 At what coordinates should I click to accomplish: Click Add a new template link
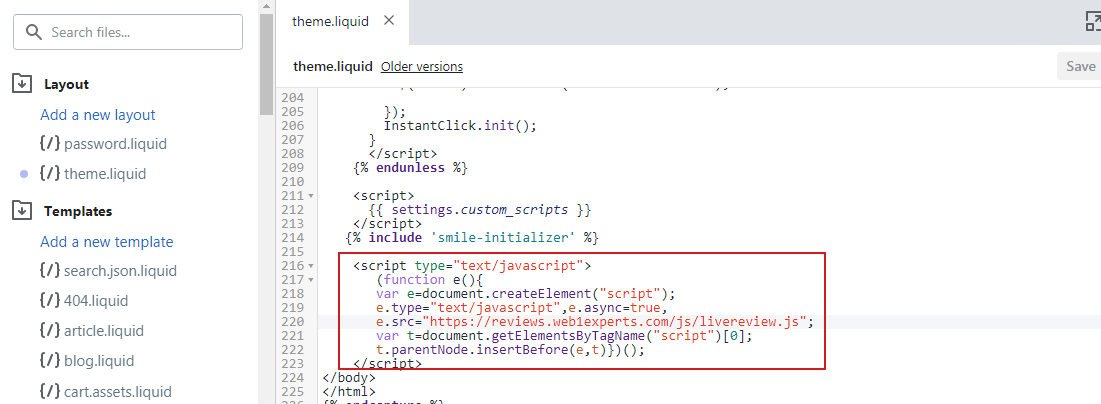(107, 242)
